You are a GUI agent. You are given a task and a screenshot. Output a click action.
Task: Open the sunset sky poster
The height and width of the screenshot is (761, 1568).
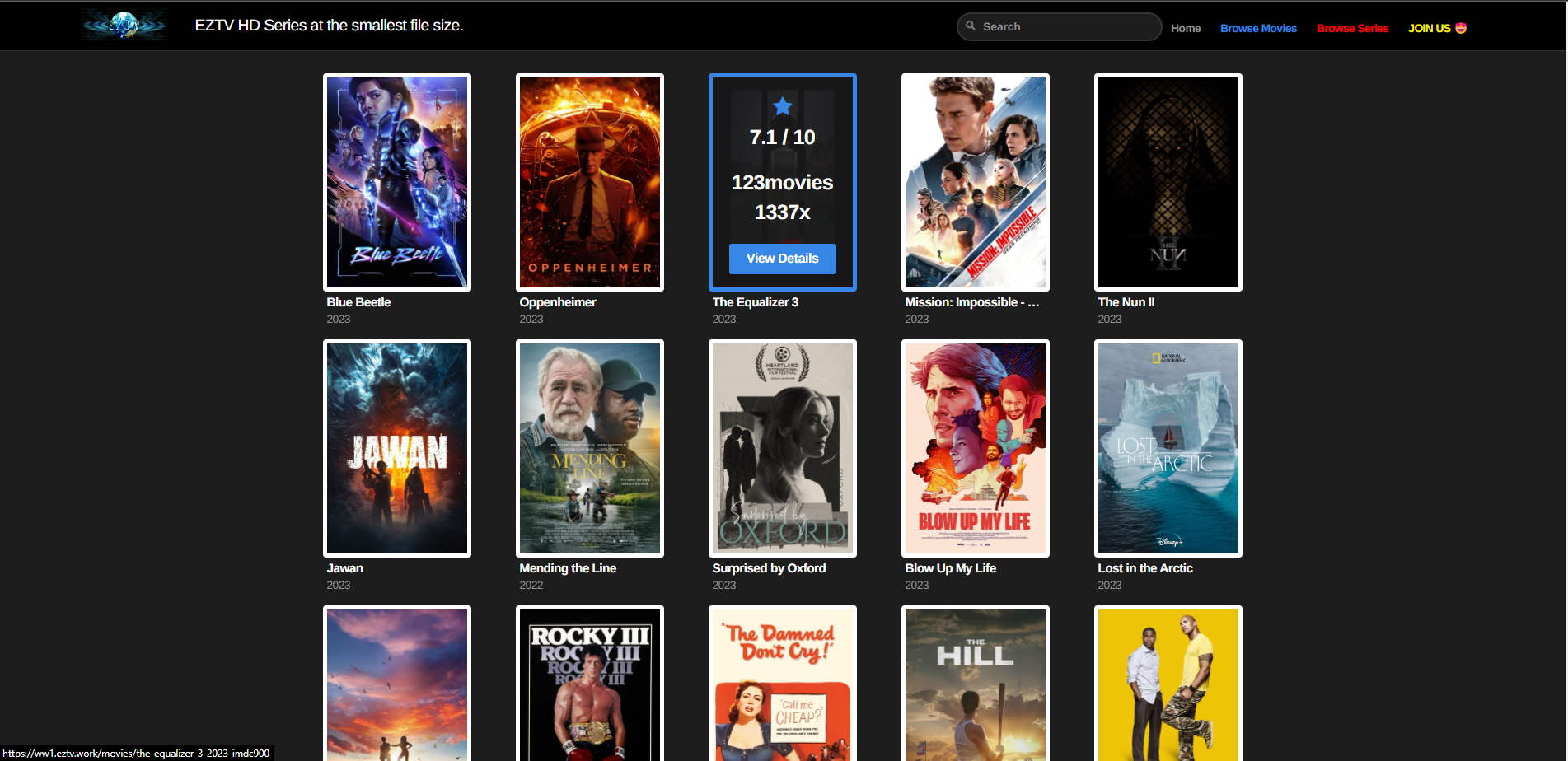pyautogui.click(x=397, y=684)
